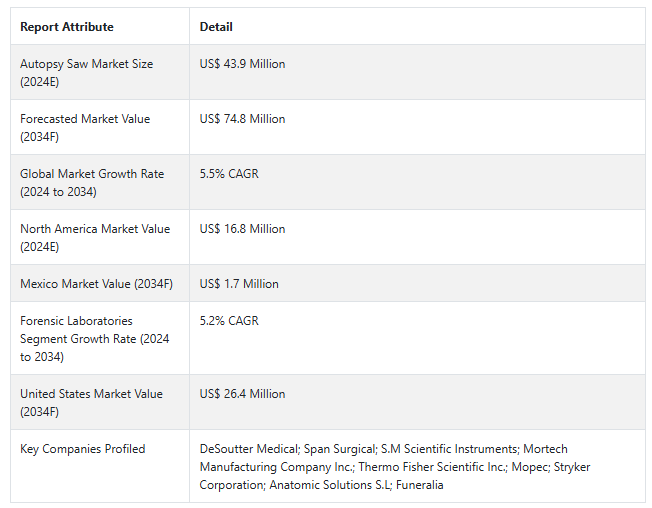Click the 5.5% CAGR value

pyautogui.click(x=229, y=174)
